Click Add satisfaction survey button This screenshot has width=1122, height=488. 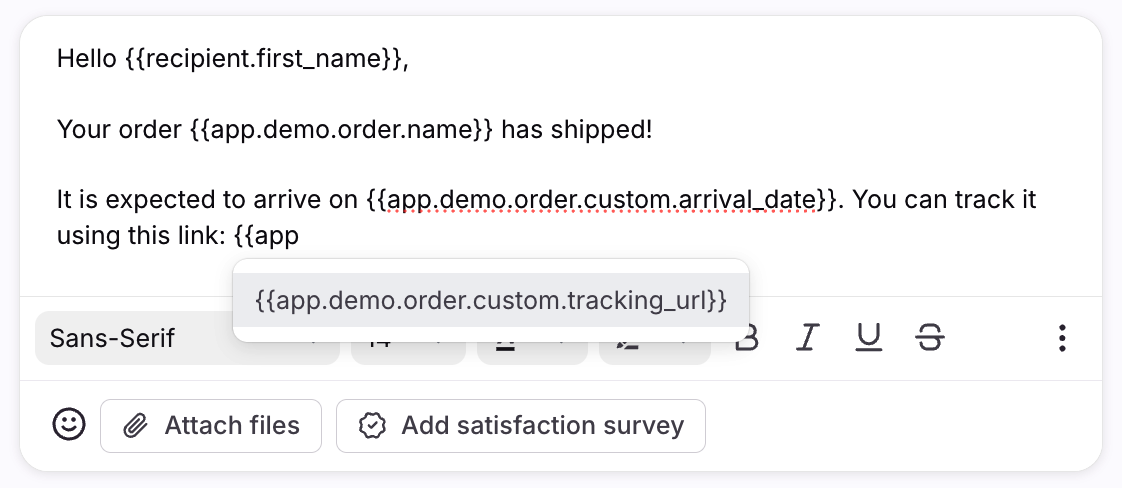[x=521, y=426]
